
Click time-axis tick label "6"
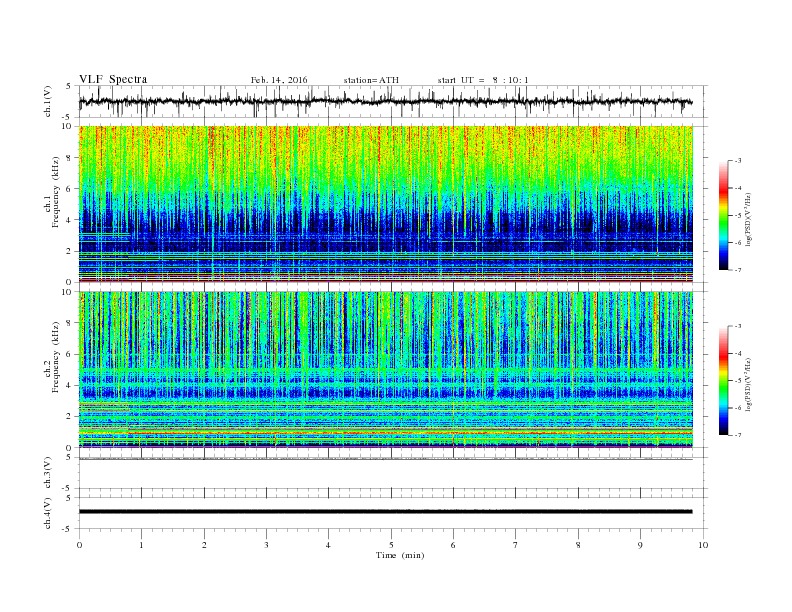tap(454, 545)
